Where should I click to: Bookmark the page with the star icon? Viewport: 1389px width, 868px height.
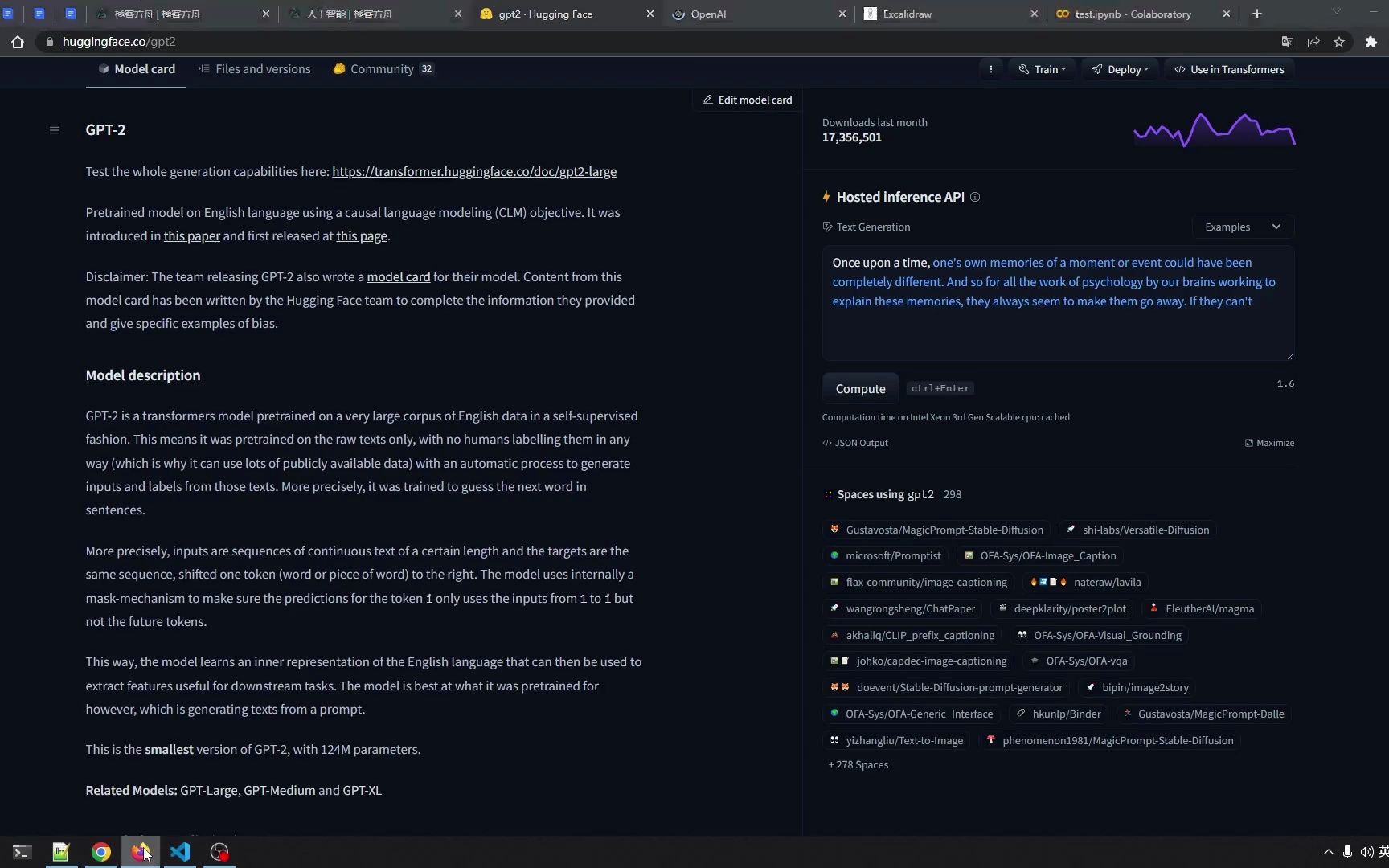click(1340, 42)
